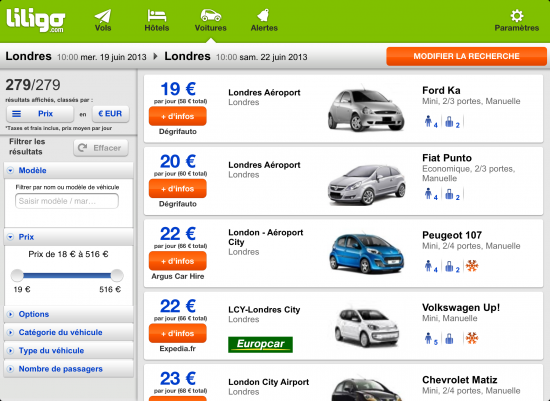Click the white Volkswagen Up! image
Image resolution: width=550 pixels, height=401 pixels.
tap(367, 327)
